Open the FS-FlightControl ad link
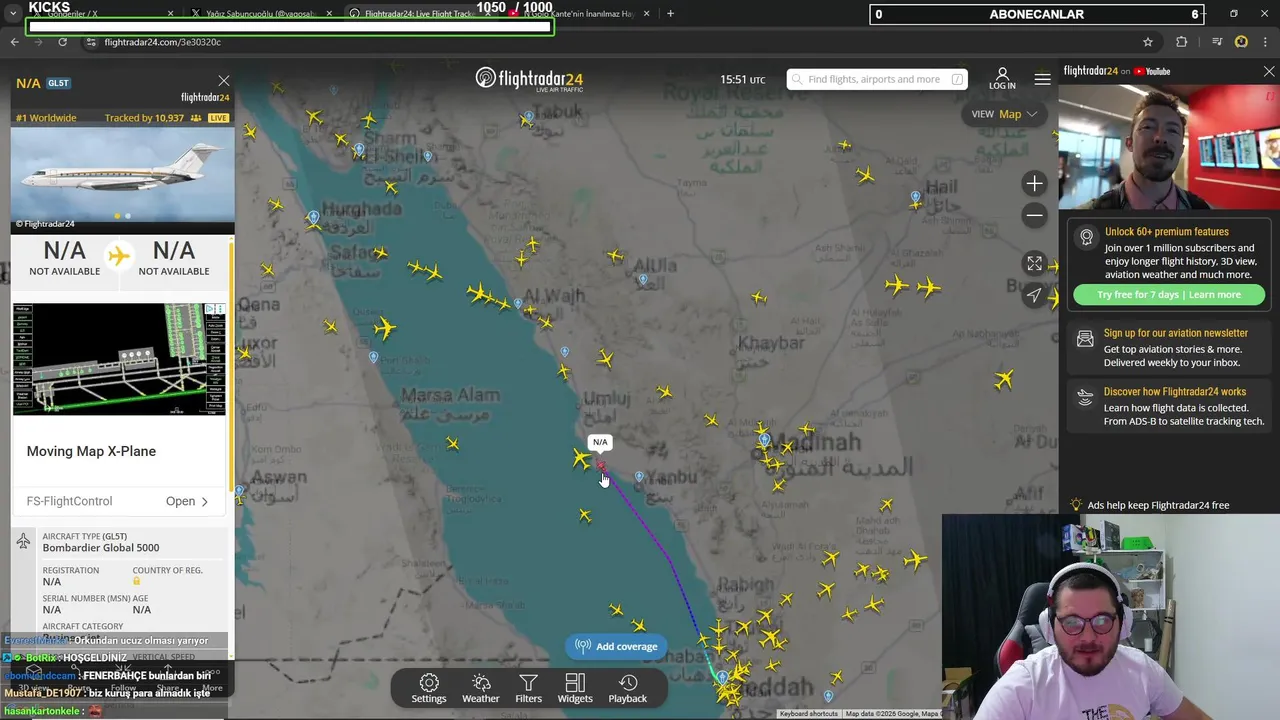The width and height of the screenshot is (1280, 720). point(118,501)
